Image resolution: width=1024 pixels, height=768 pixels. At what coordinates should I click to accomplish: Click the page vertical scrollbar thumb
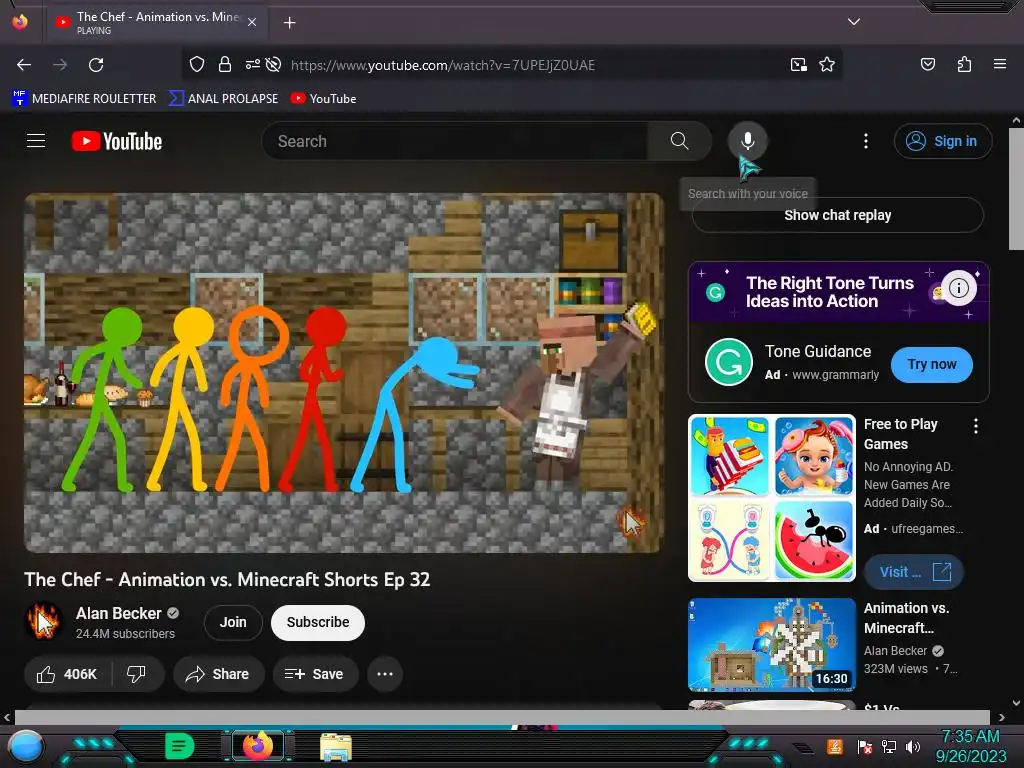pos(1016,189)
